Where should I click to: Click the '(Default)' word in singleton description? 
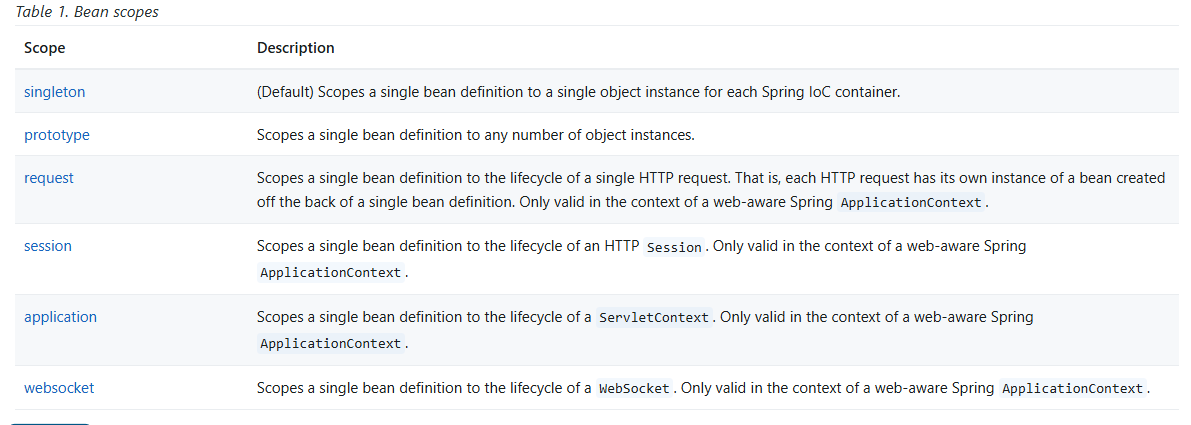click(x=287, y=92)
